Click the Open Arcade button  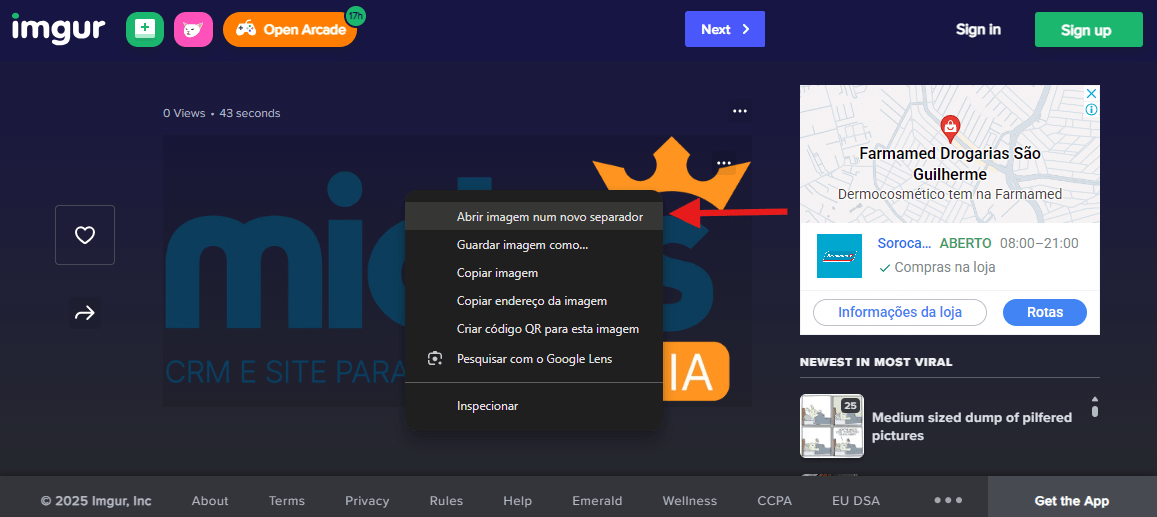click(x=290, y=30)
